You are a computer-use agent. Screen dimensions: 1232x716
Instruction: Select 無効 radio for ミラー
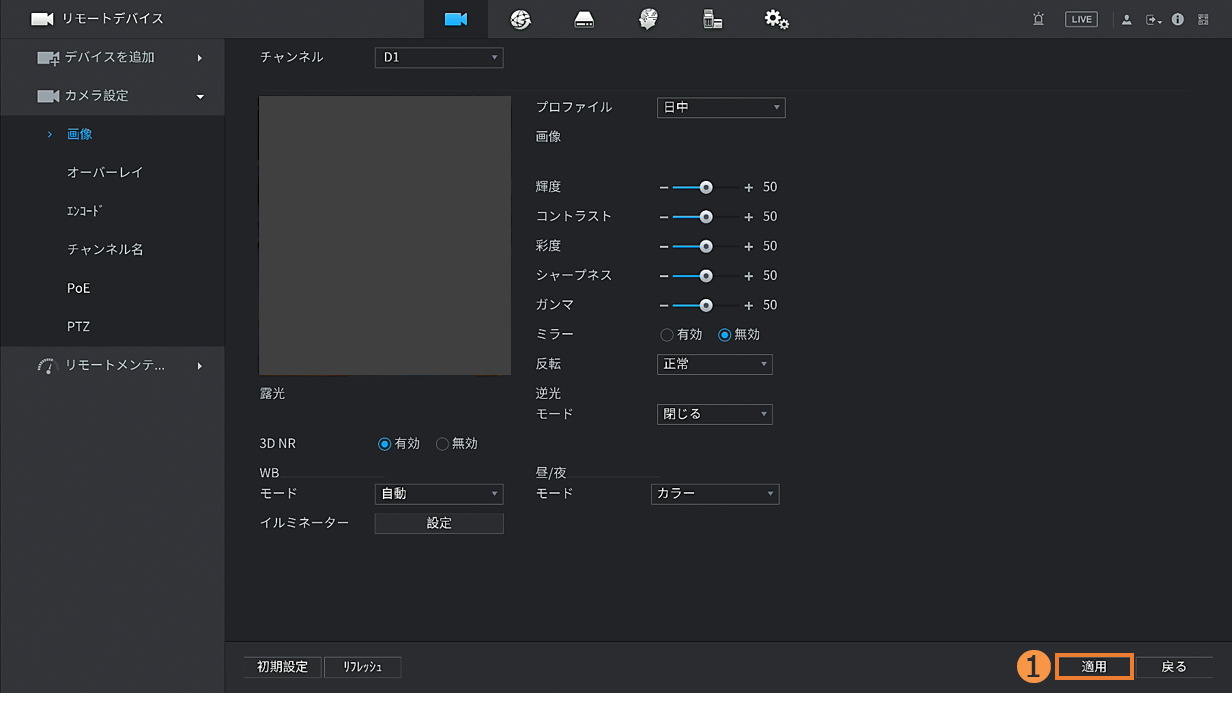pyautogui.click(x=725, y=335)
